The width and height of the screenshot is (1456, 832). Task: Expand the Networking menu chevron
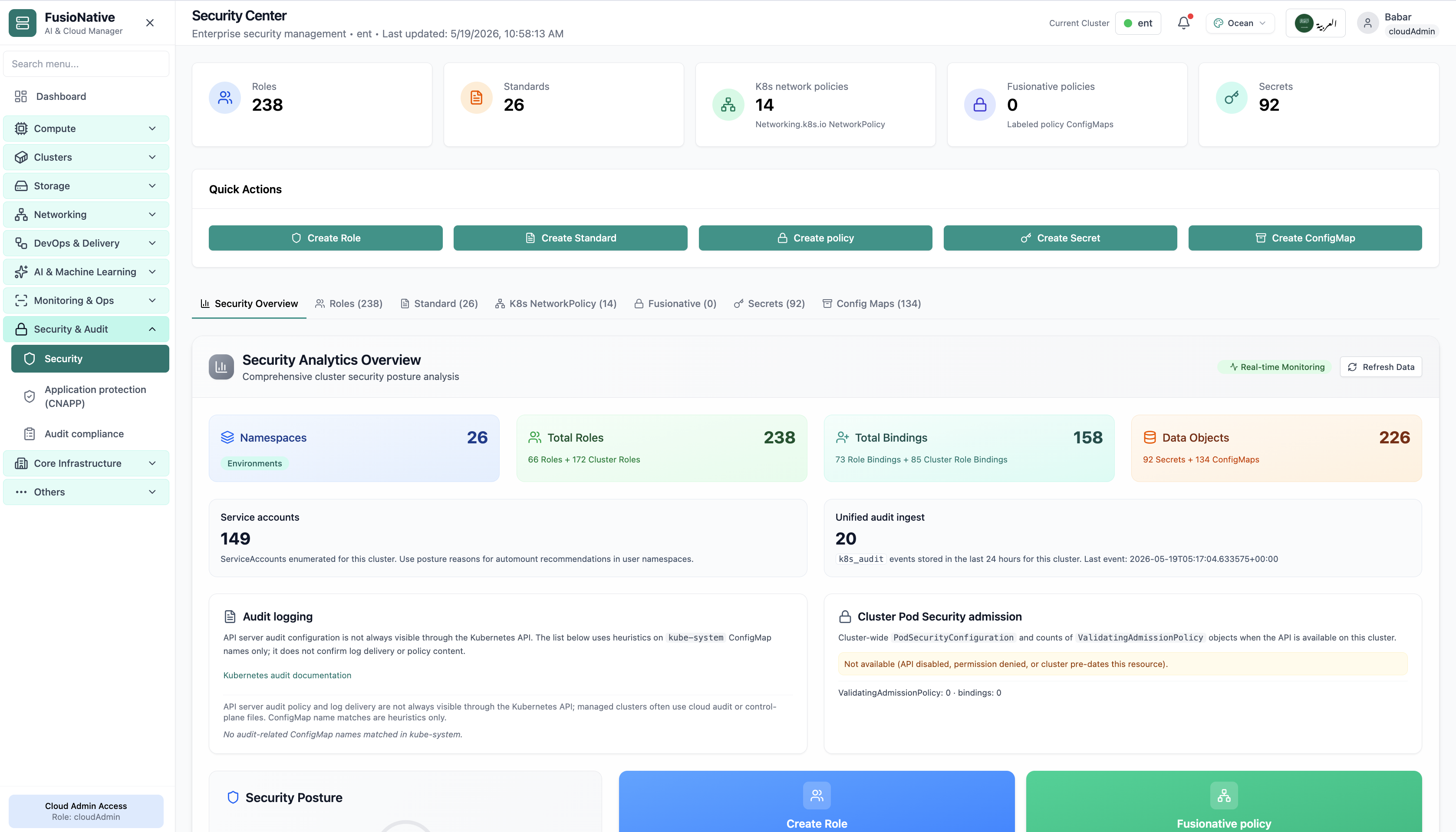[152, 214]
